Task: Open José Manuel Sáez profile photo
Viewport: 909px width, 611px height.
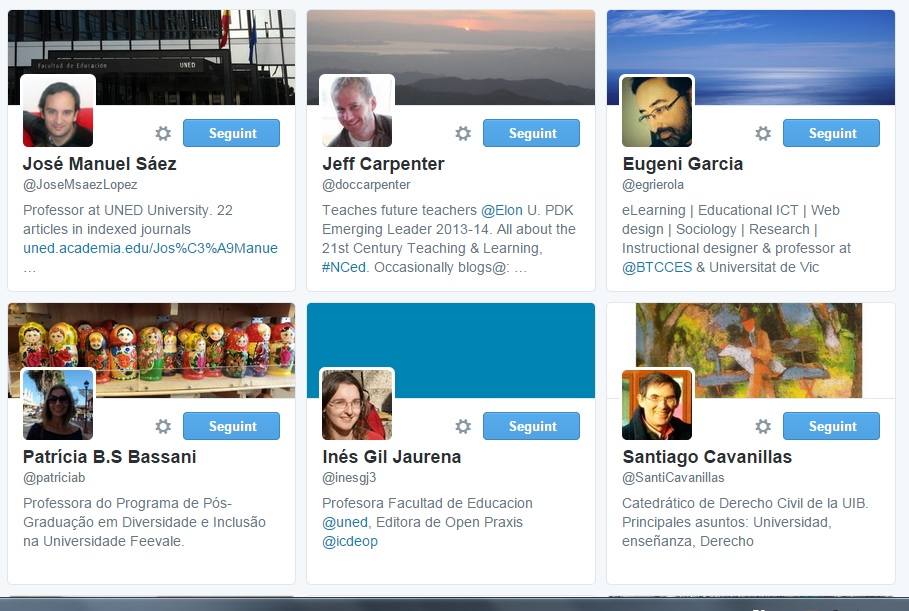Action: (58, 111)
